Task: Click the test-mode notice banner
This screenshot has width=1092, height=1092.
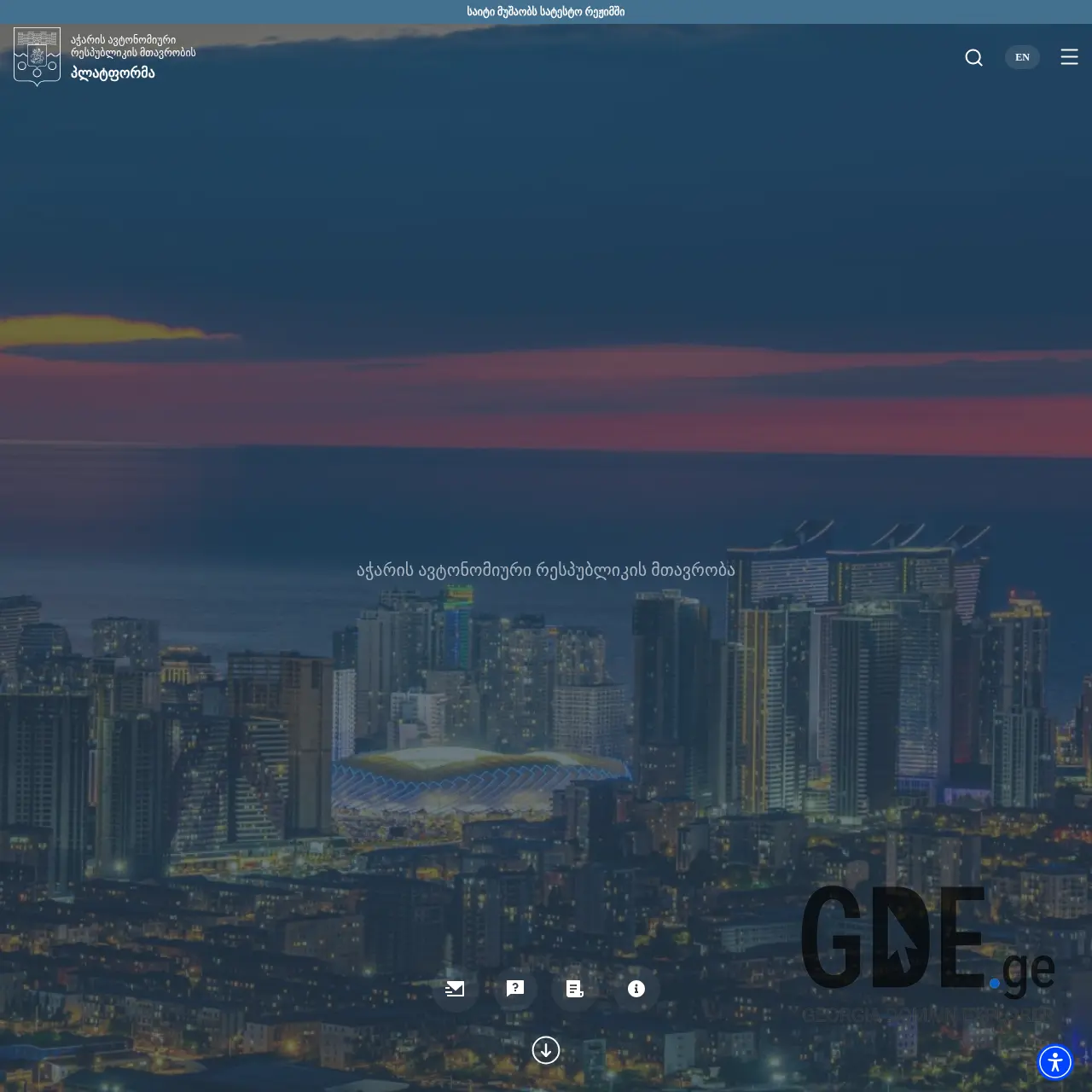Action: pos(546,11)
